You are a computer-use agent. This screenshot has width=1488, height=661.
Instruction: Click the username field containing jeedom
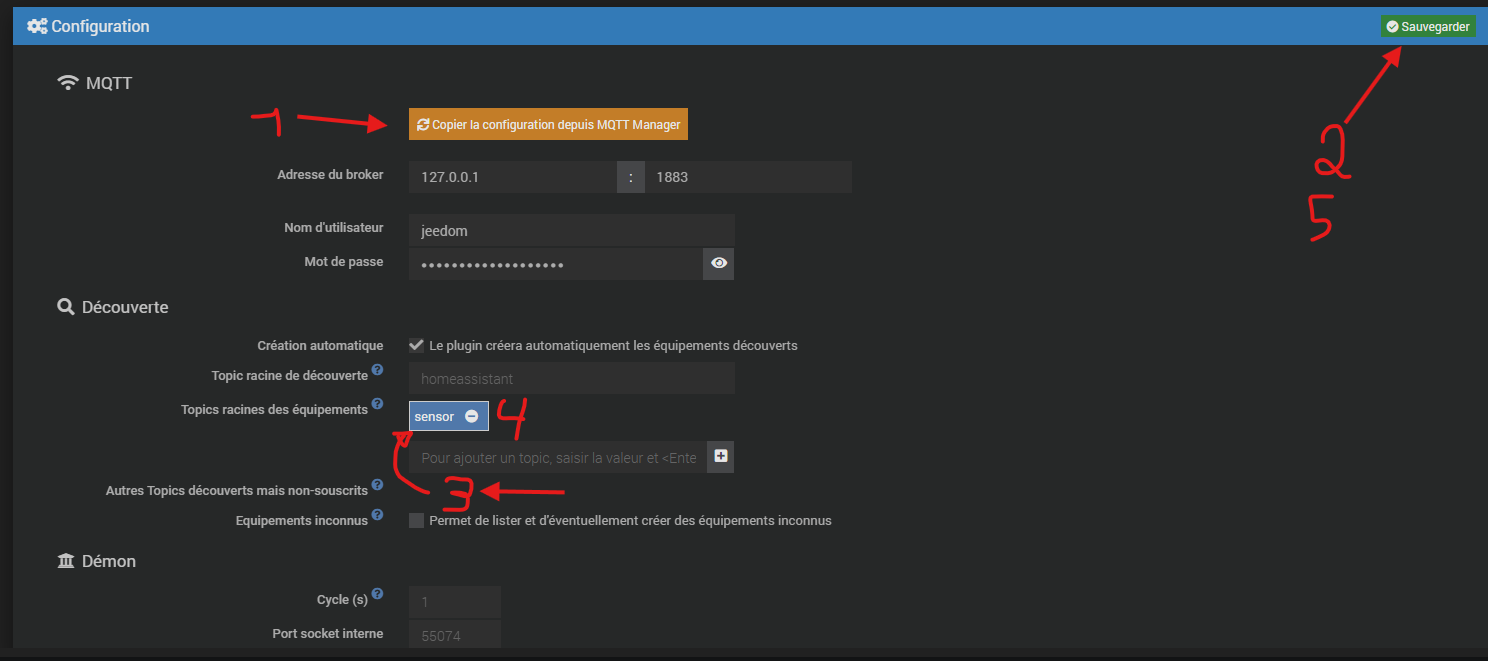[572, 230]
